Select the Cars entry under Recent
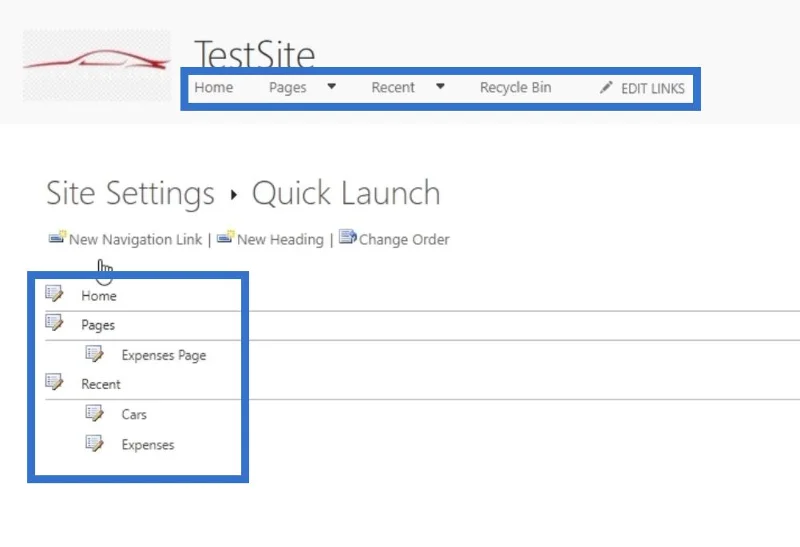800x547 pixels. point(134,414)
